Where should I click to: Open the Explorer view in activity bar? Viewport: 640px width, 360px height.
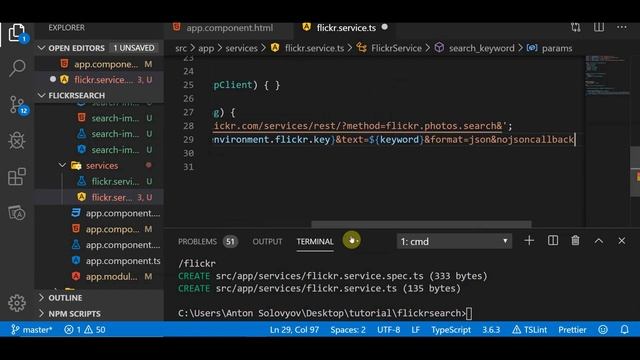(17, 33)
